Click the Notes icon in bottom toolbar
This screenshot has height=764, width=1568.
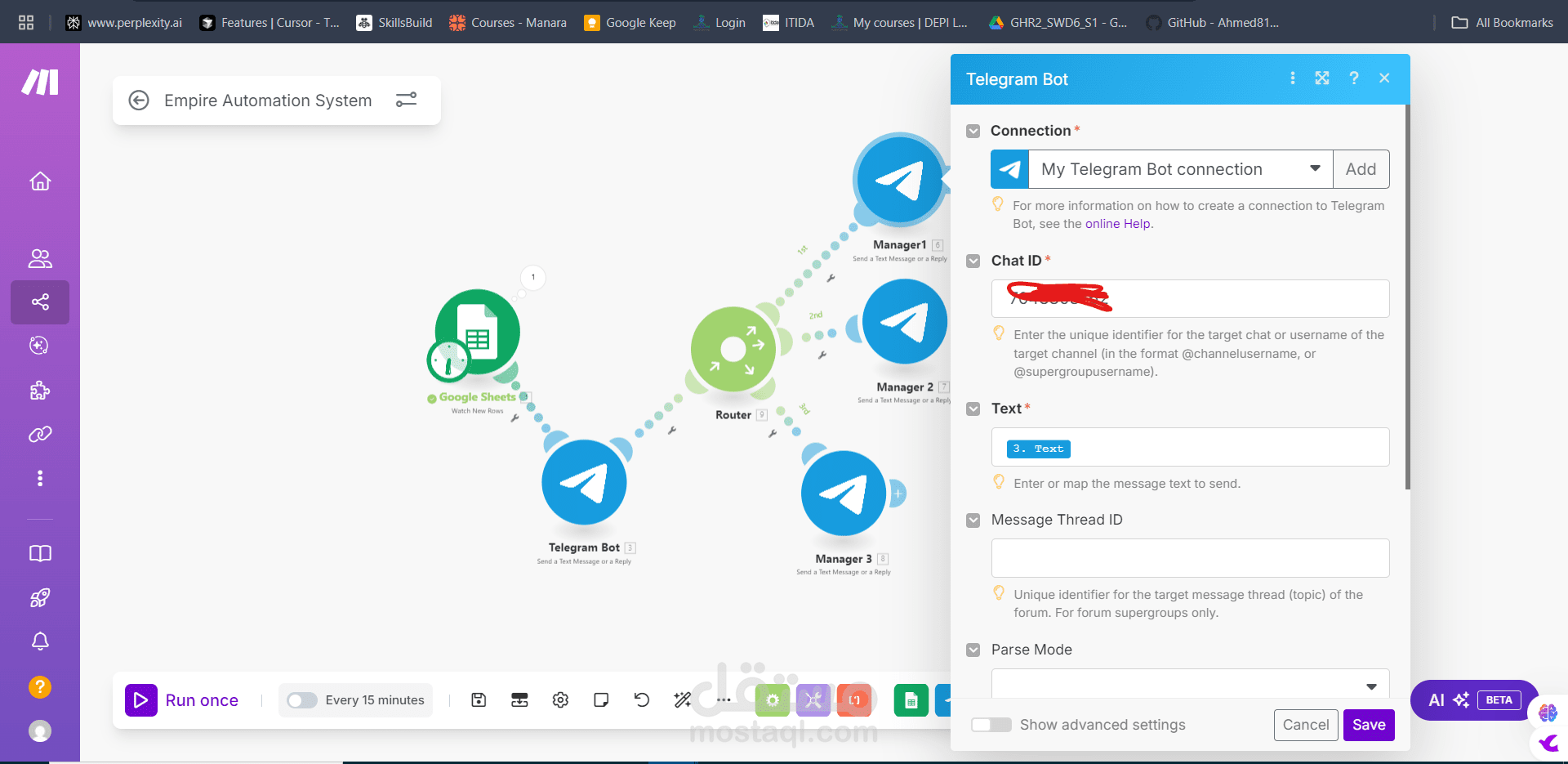click(601, 699)
